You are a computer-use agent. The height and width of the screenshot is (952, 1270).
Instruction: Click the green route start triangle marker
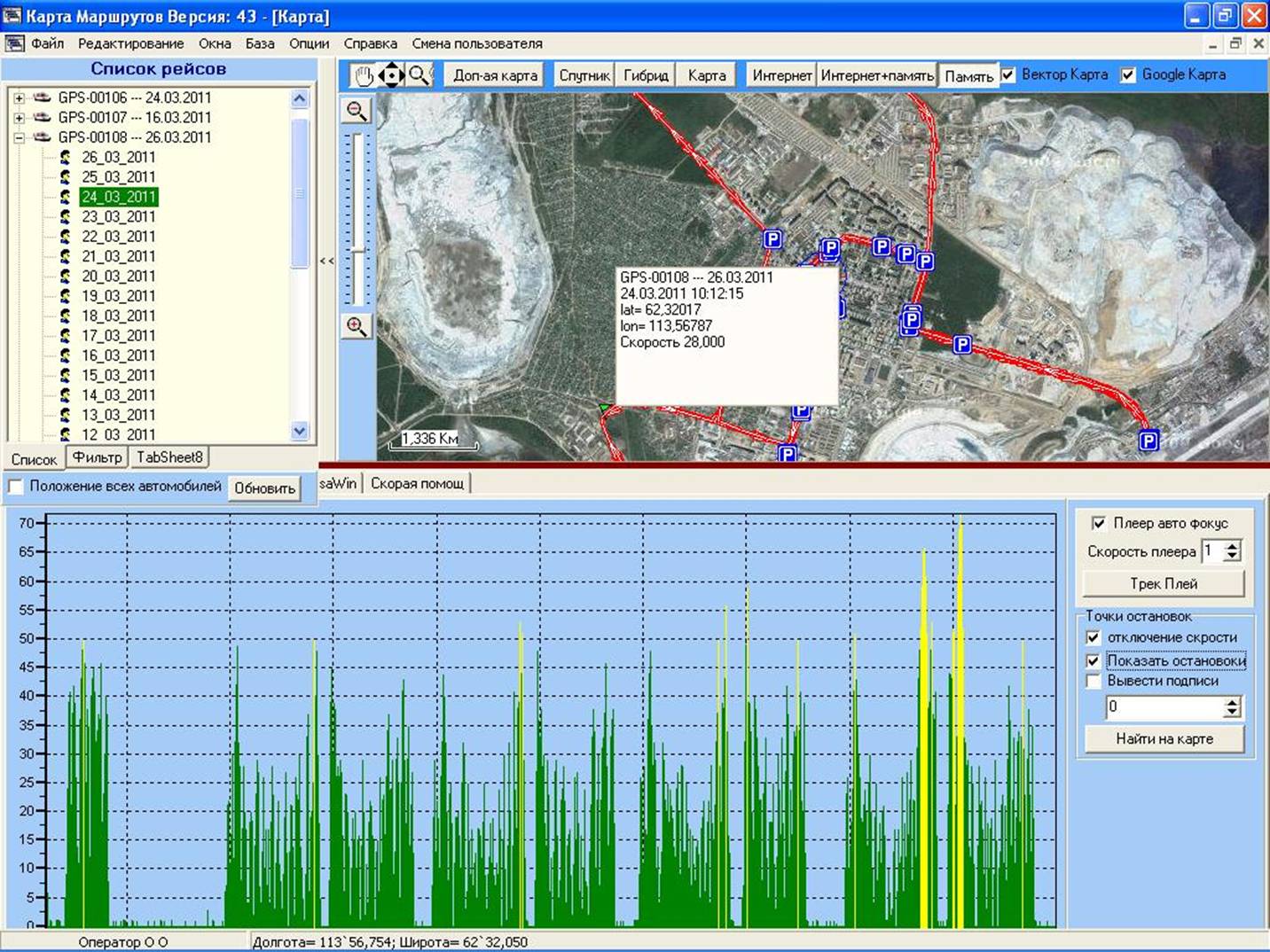[x=605, y=408]
